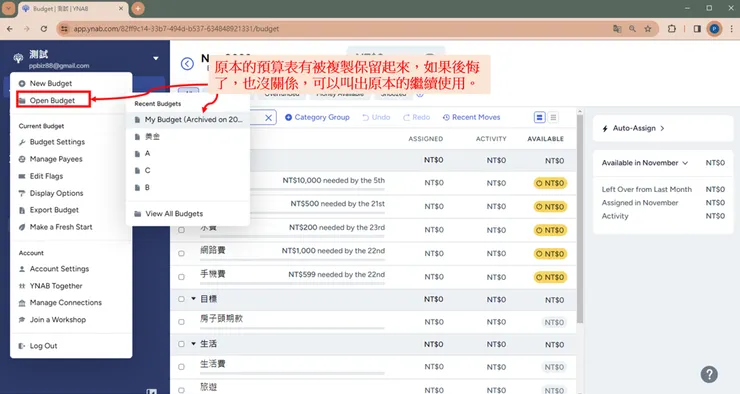Open Recent Moves
This screenshot has width=740, height=394.
[471, 117]
